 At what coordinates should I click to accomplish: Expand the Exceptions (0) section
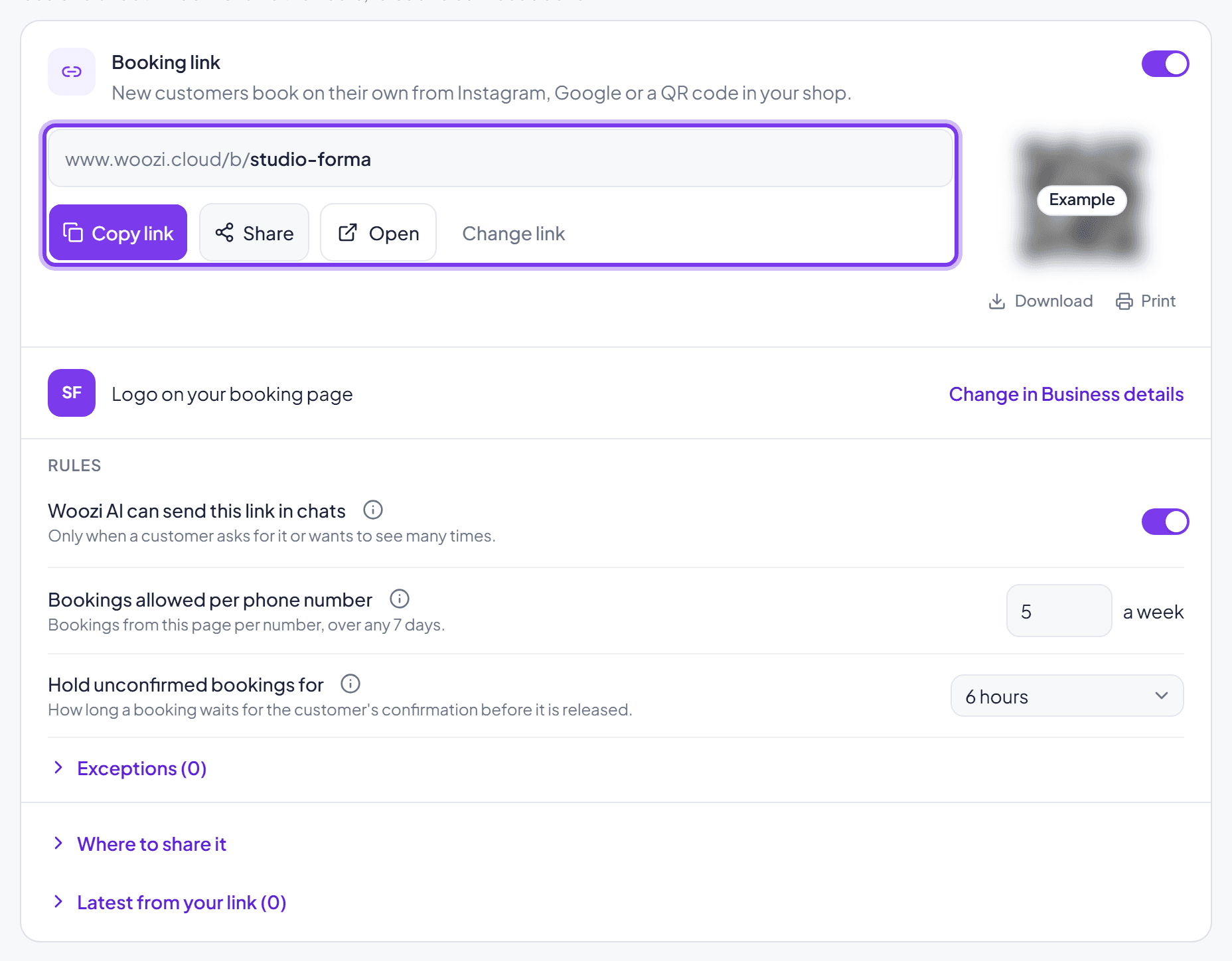pos(130,769)
